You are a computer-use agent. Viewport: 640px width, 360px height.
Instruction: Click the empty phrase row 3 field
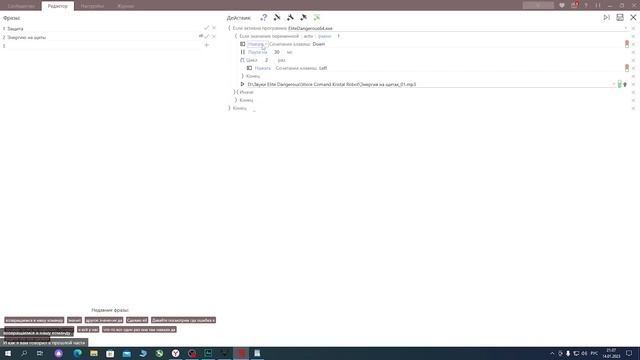coord(102,46)
